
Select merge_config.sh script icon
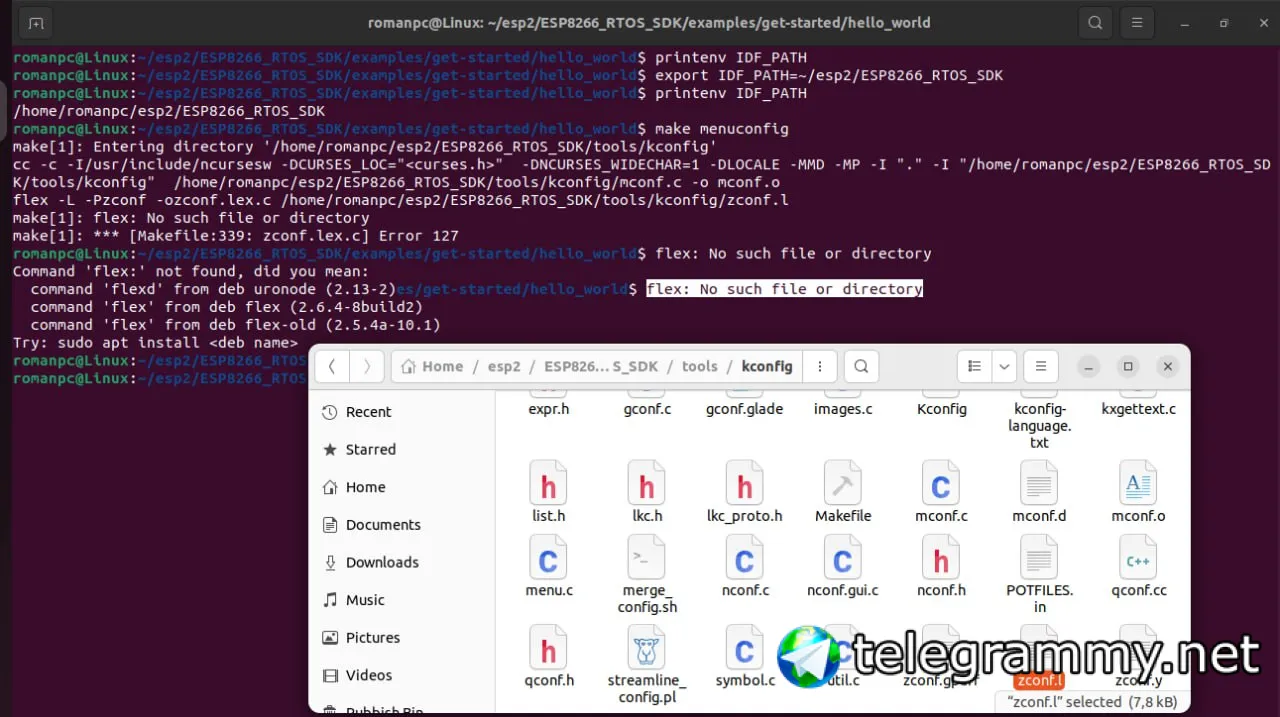[x=647, y=558]
